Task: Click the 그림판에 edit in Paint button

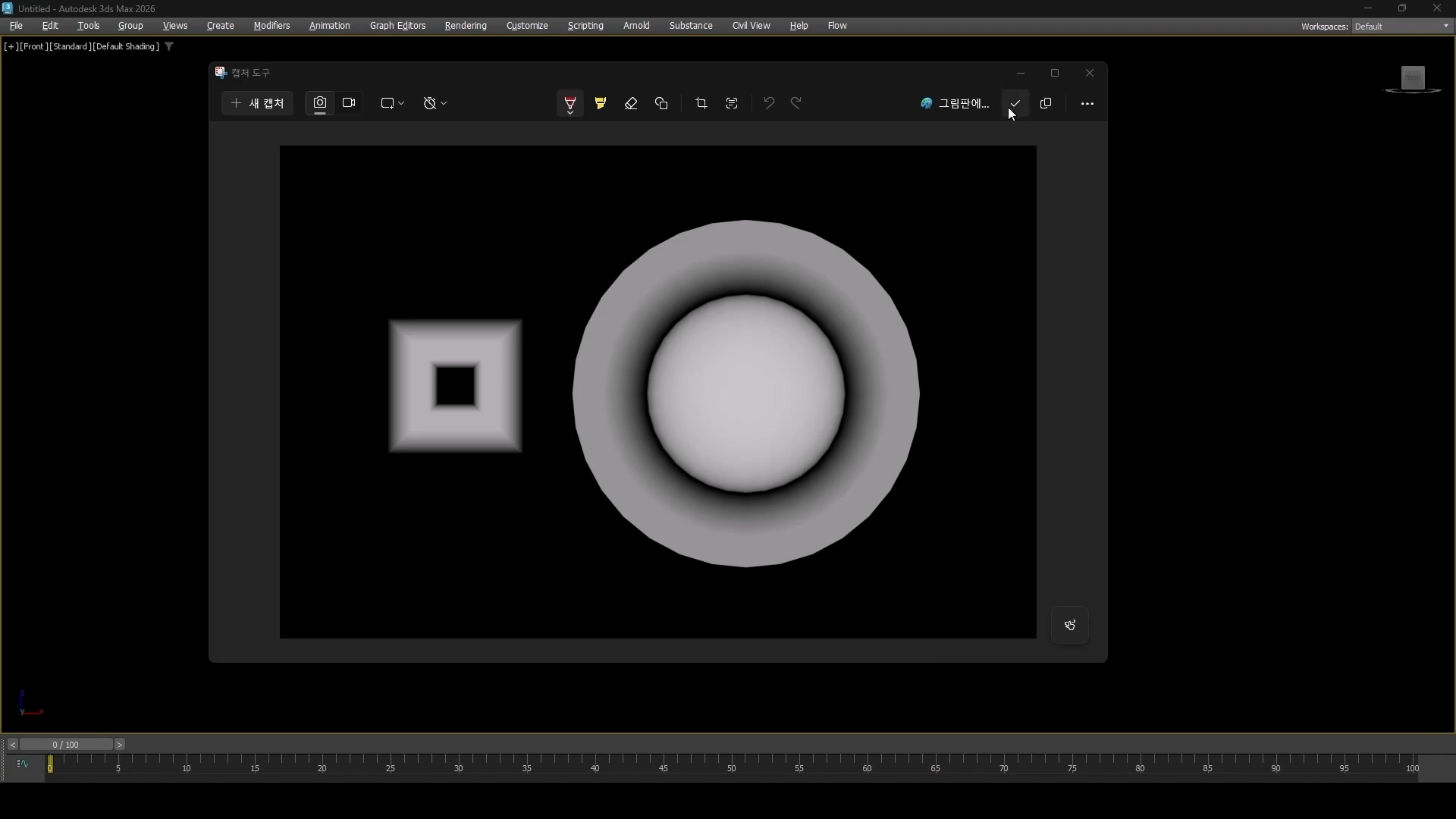Action: coord(955,103)
